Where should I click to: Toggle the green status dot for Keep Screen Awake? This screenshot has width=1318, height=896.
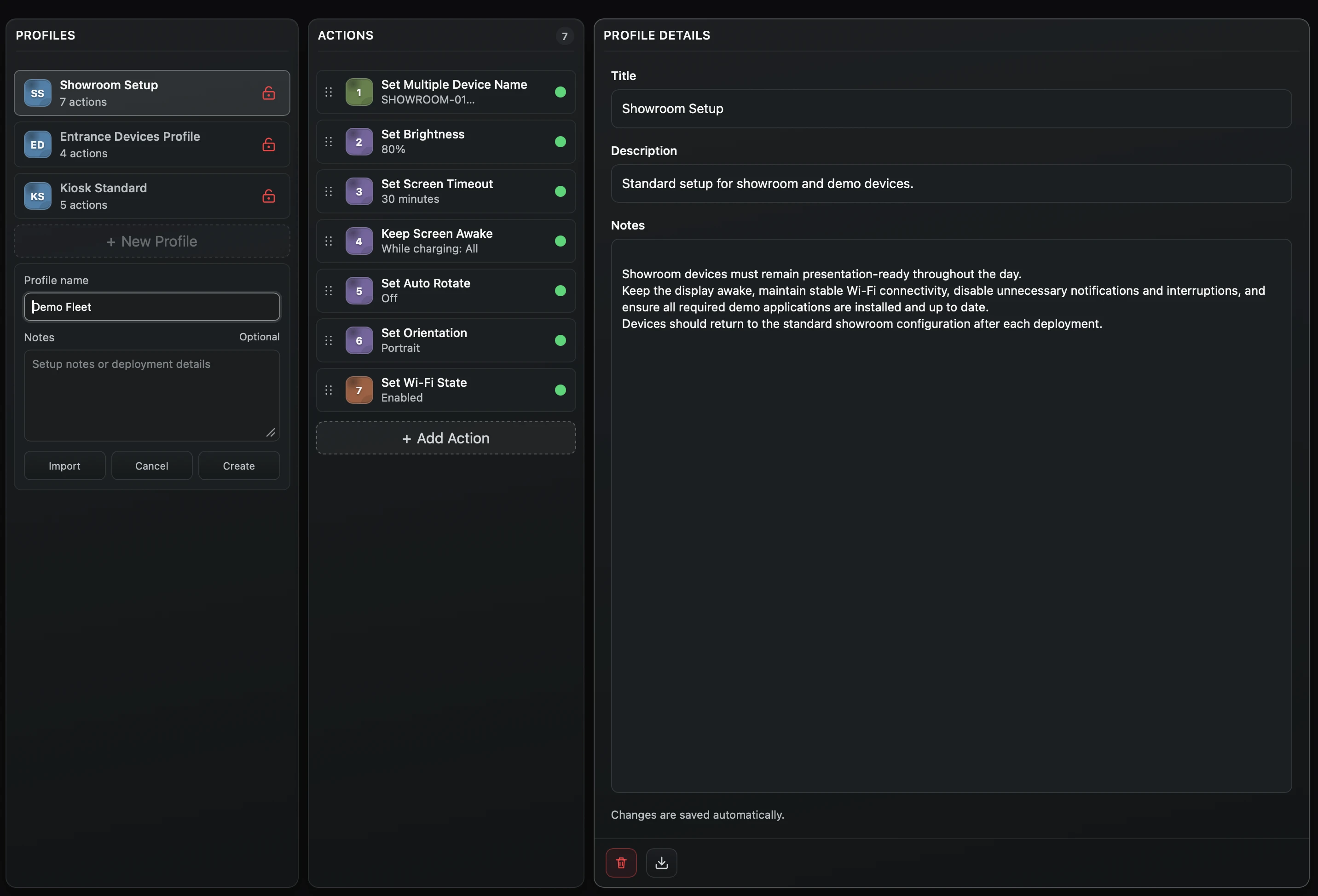(561, 241)
